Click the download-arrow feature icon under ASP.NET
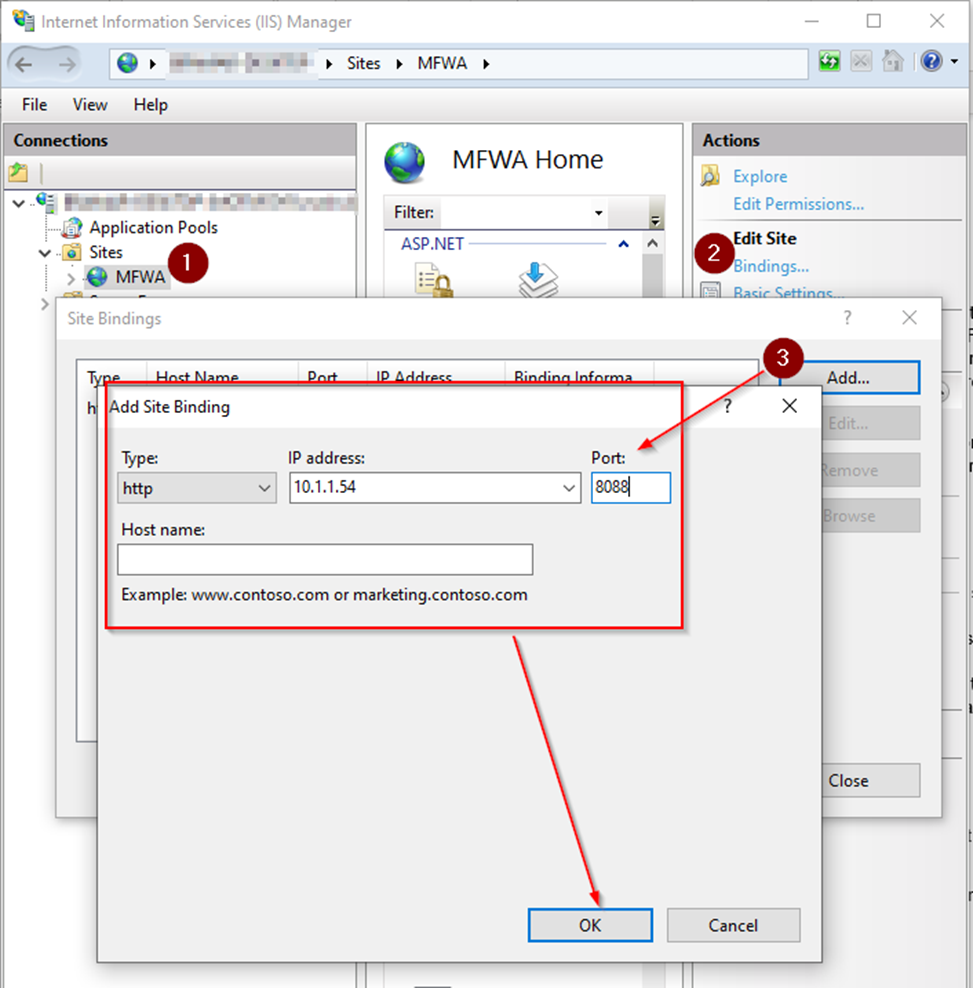Viewport: 973px width, 988px height. [538, 280]
